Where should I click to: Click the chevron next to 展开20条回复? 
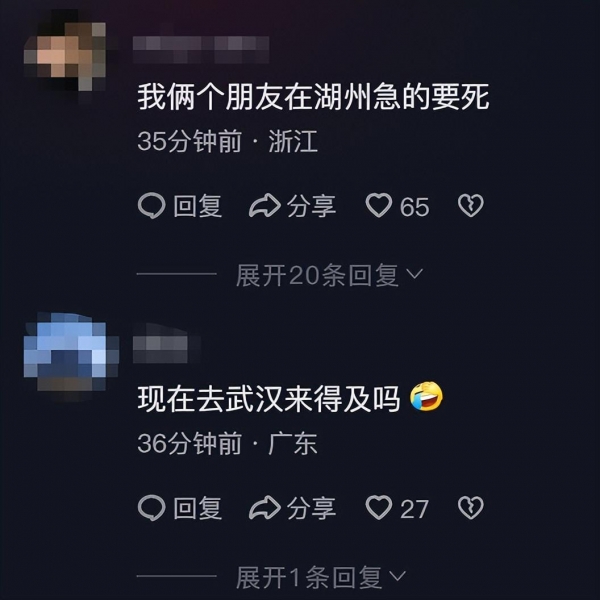(x=414, y=274)
